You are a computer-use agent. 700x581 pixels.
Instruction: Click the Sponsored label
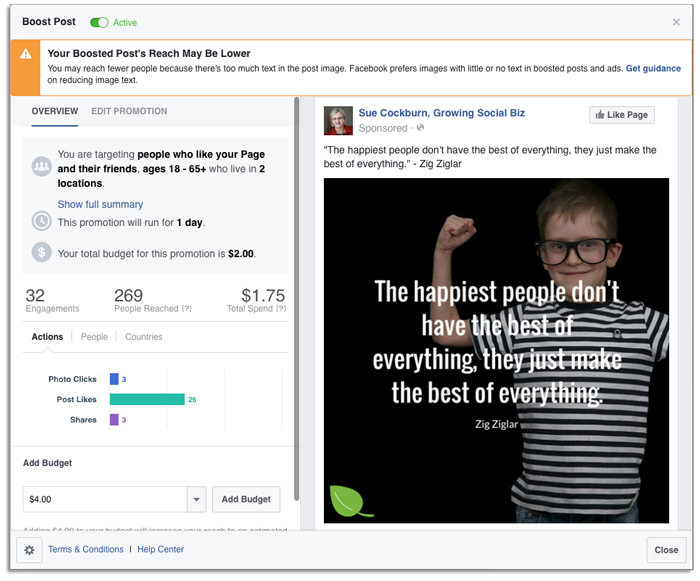(x=383, y=128)
